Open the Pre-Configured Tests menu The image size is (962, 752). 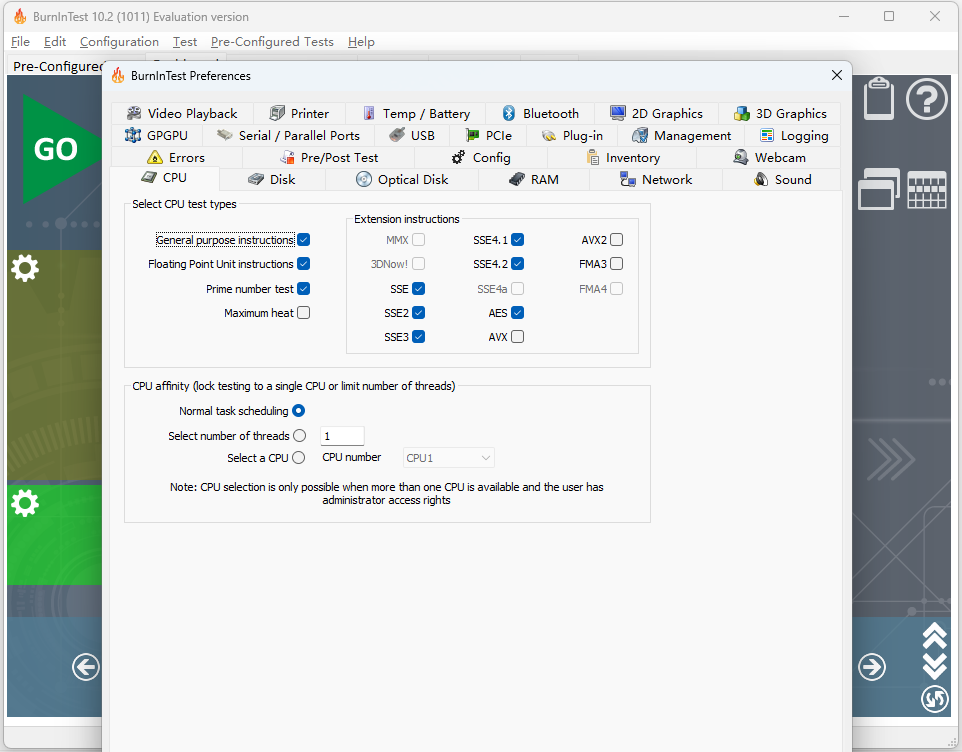[x=272, y=42]
